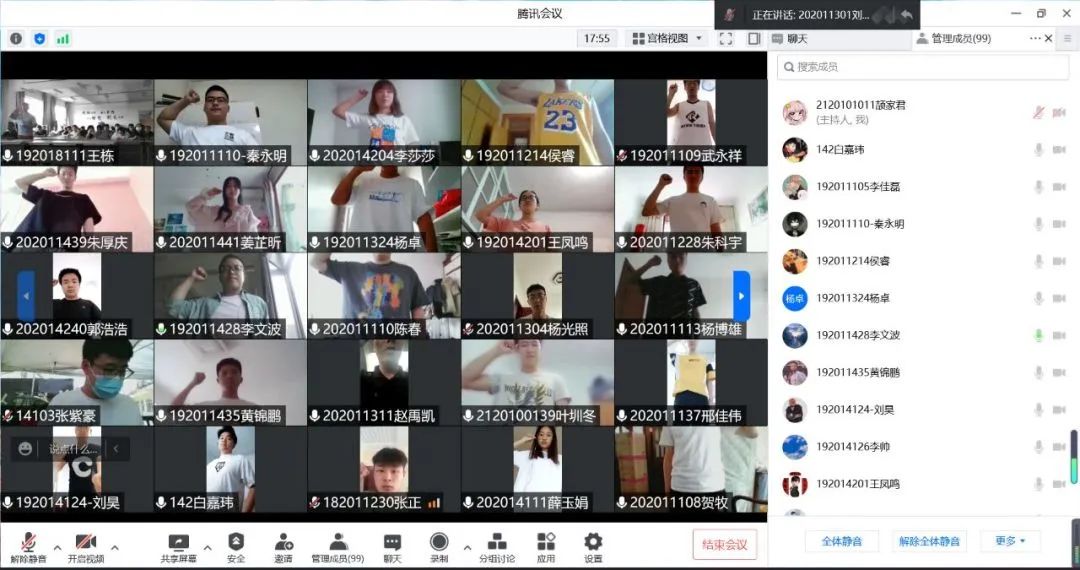The width and height of the screenshot is (1080, 570).
Task: Start recording with the 录制 icon
Action: click(x=439, y=542)
